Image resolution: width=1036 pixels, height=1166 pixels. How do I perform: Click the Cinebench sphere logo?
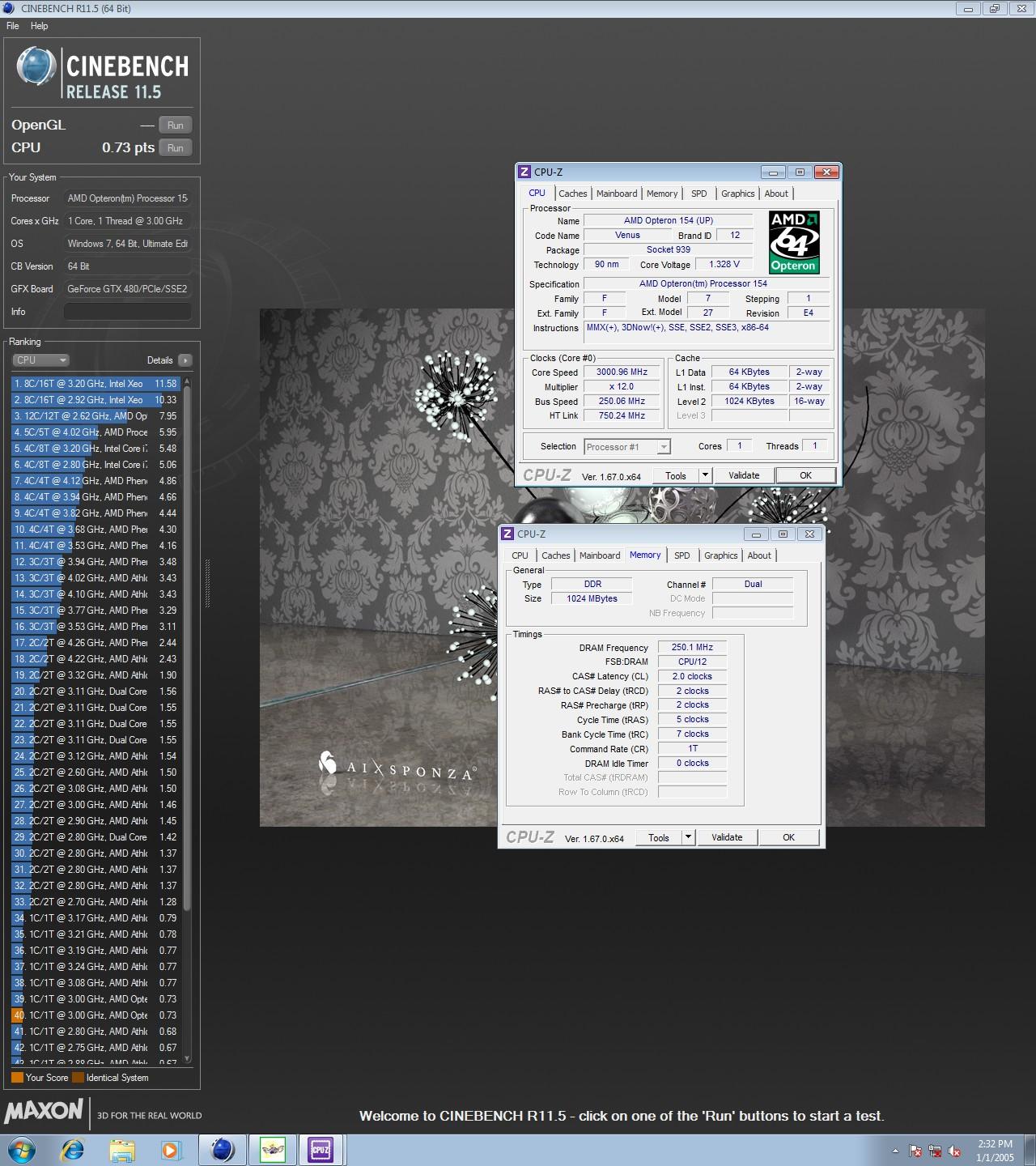[36, 66]
